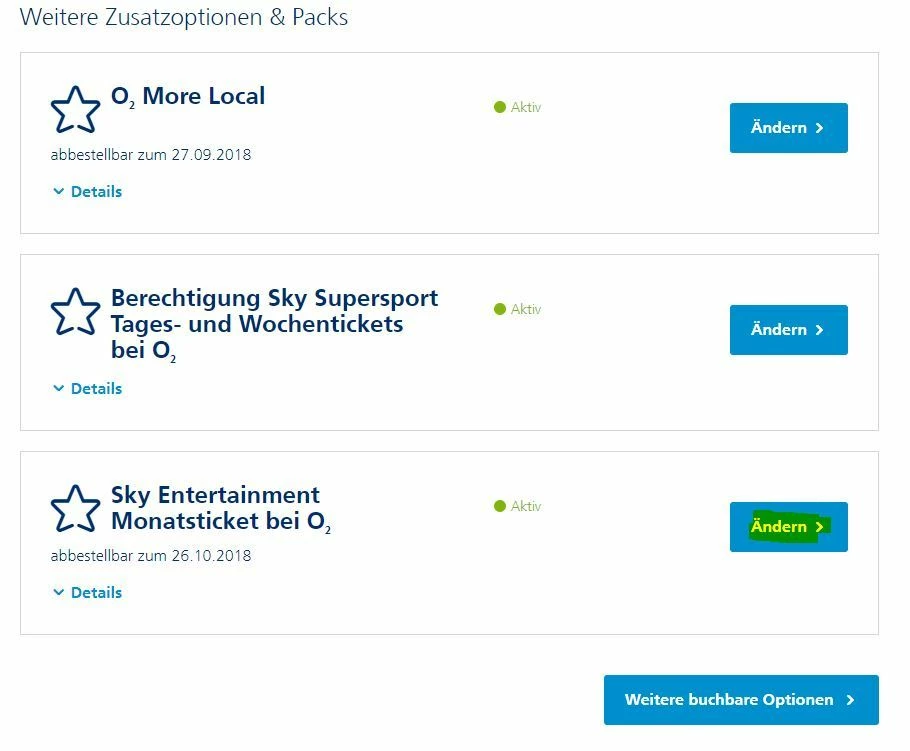Click the star icon beside O2 More Local
The width and height of the screenshot is (910, 751).
(x=75, y=110)
